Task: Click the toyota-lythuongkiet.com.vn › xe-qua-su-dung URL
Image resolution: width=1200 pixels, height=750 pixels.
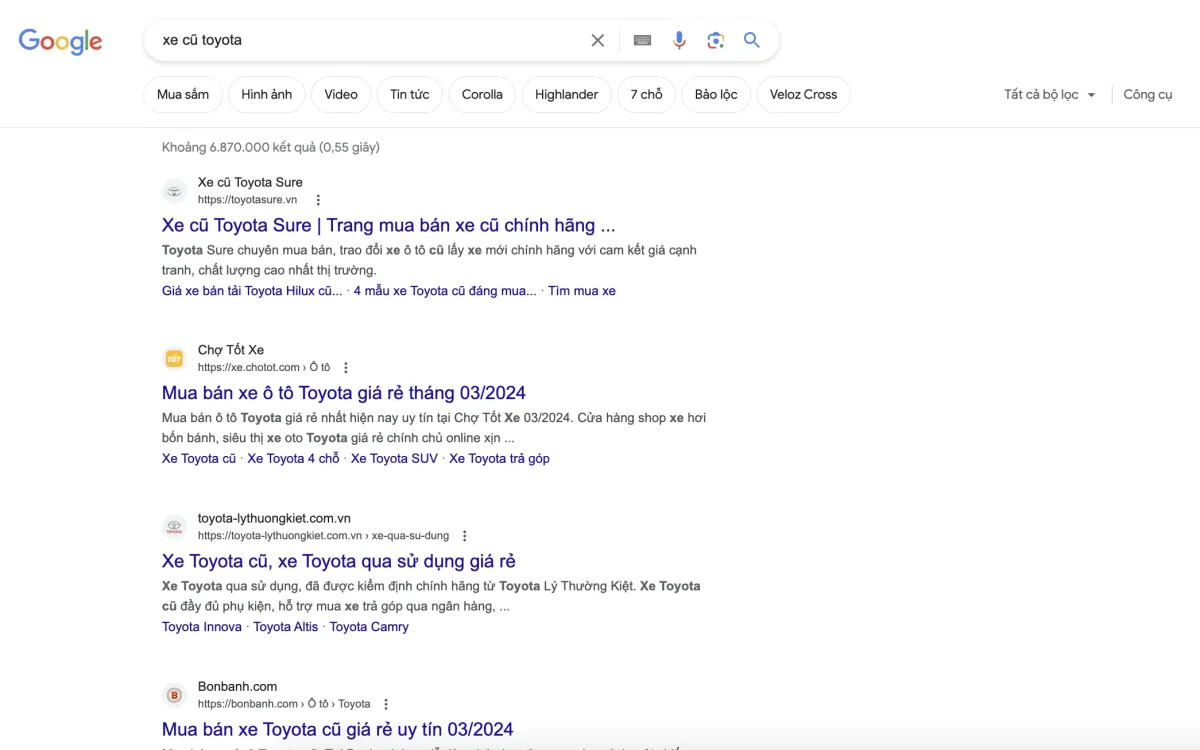Action: coord(323,536)
